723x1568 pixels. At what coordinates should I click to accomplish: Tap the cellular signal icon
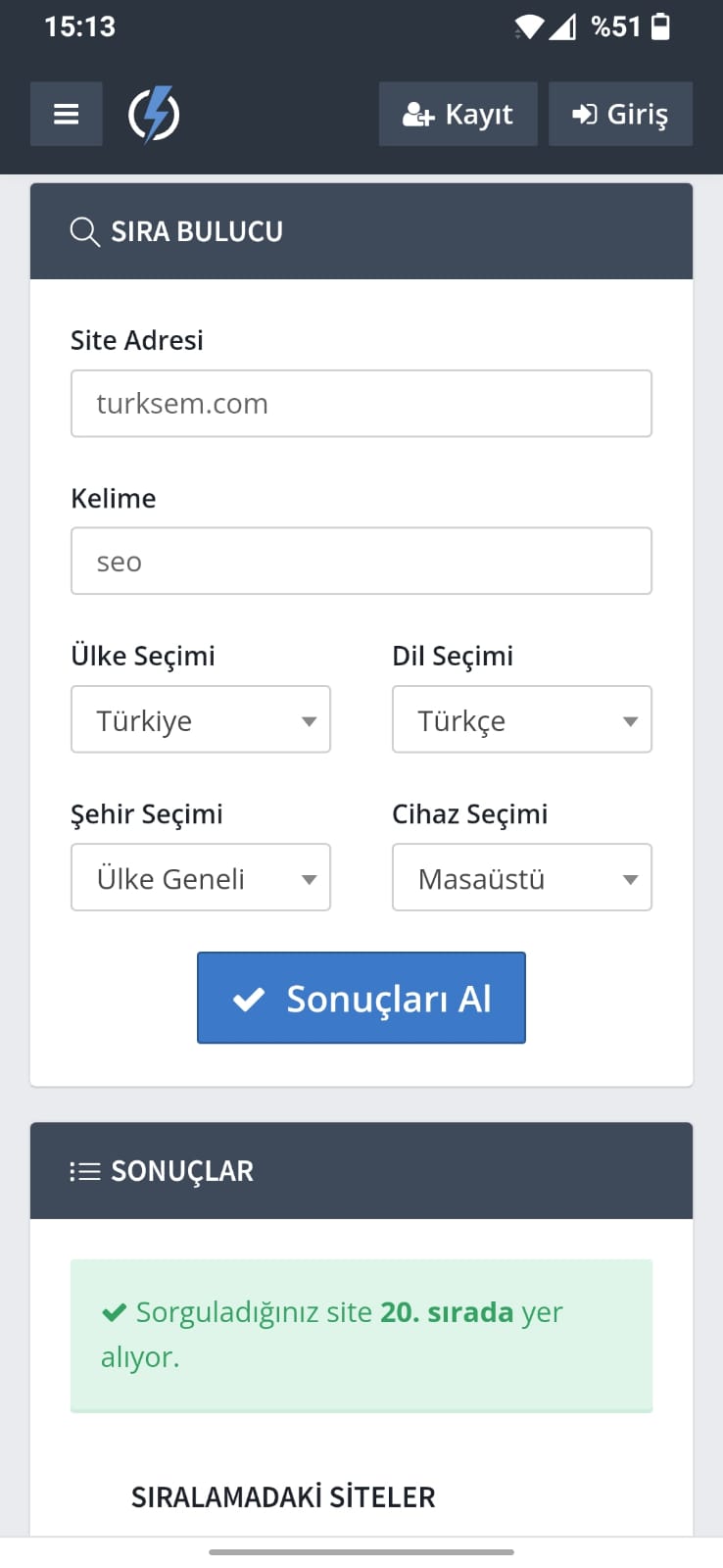(562, 27)
